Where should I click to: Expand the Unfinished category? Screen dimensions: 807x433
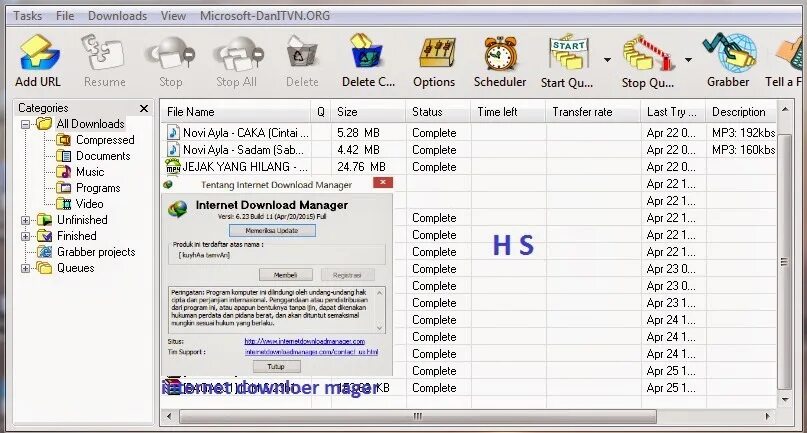[x=25, y=220]
